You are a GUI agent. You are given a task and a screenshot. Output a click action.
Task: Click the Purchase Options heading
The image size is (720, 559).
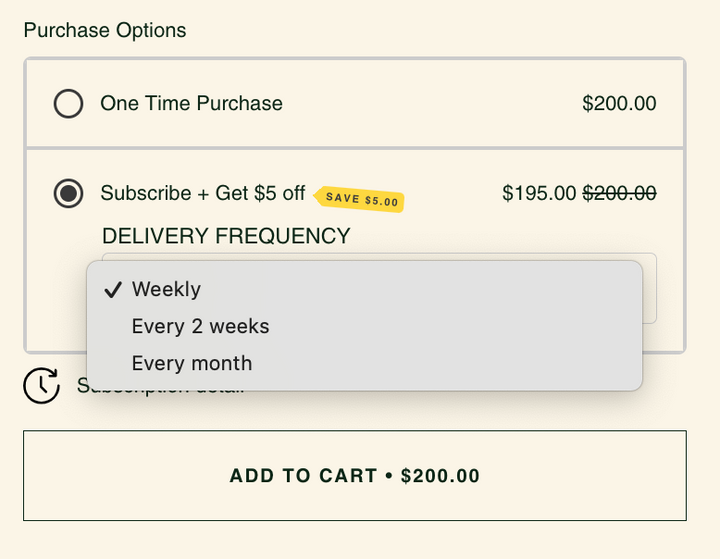click(x=105, y=30)
